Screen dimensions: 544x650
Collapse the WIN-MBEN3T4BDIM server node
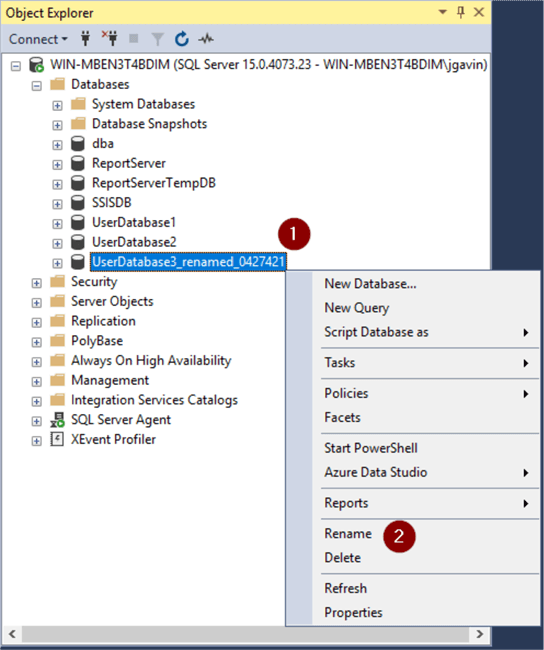tap(16, 66)
